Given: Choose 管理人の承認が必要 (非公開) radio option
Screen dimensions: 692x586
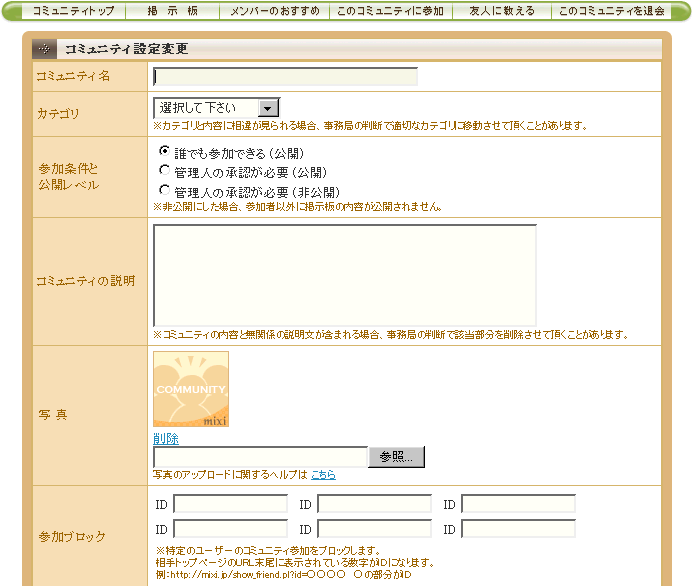Looking at the screenshot, I should 165,190.
